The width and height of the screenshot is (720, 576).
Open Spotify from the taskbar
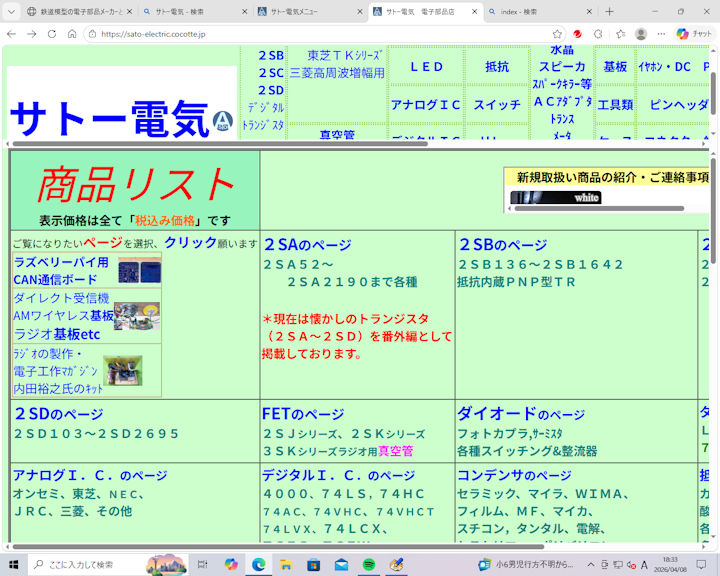(369, 564)
